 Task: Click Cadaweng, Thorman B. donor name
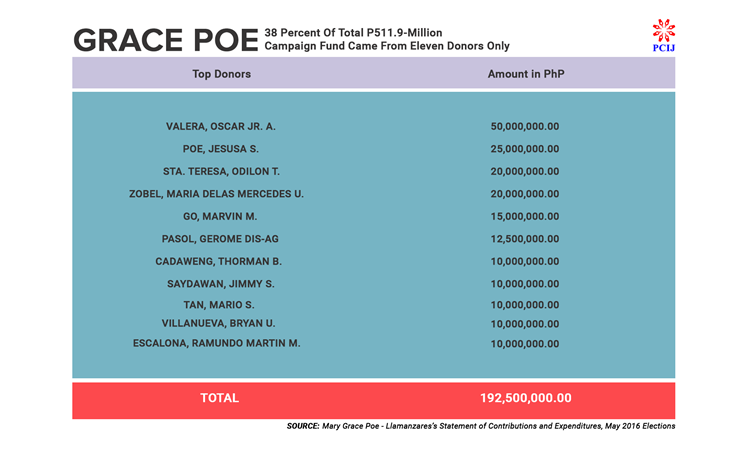(x=219, y=261)
